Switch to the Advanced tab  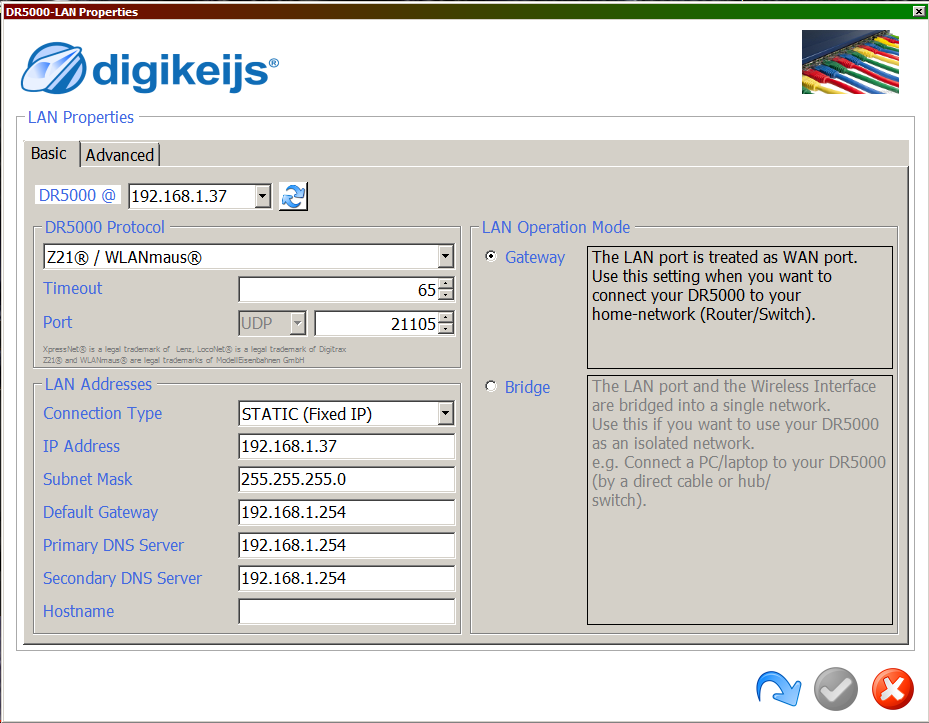[x=120, y=155]
